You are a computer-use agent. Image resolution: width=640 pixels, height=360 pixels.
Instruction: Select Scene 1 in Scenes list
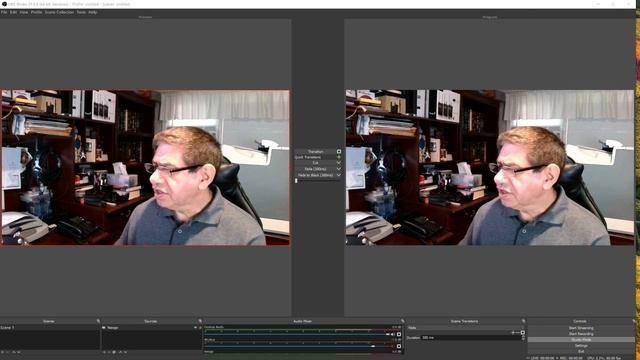coord(50,328)
